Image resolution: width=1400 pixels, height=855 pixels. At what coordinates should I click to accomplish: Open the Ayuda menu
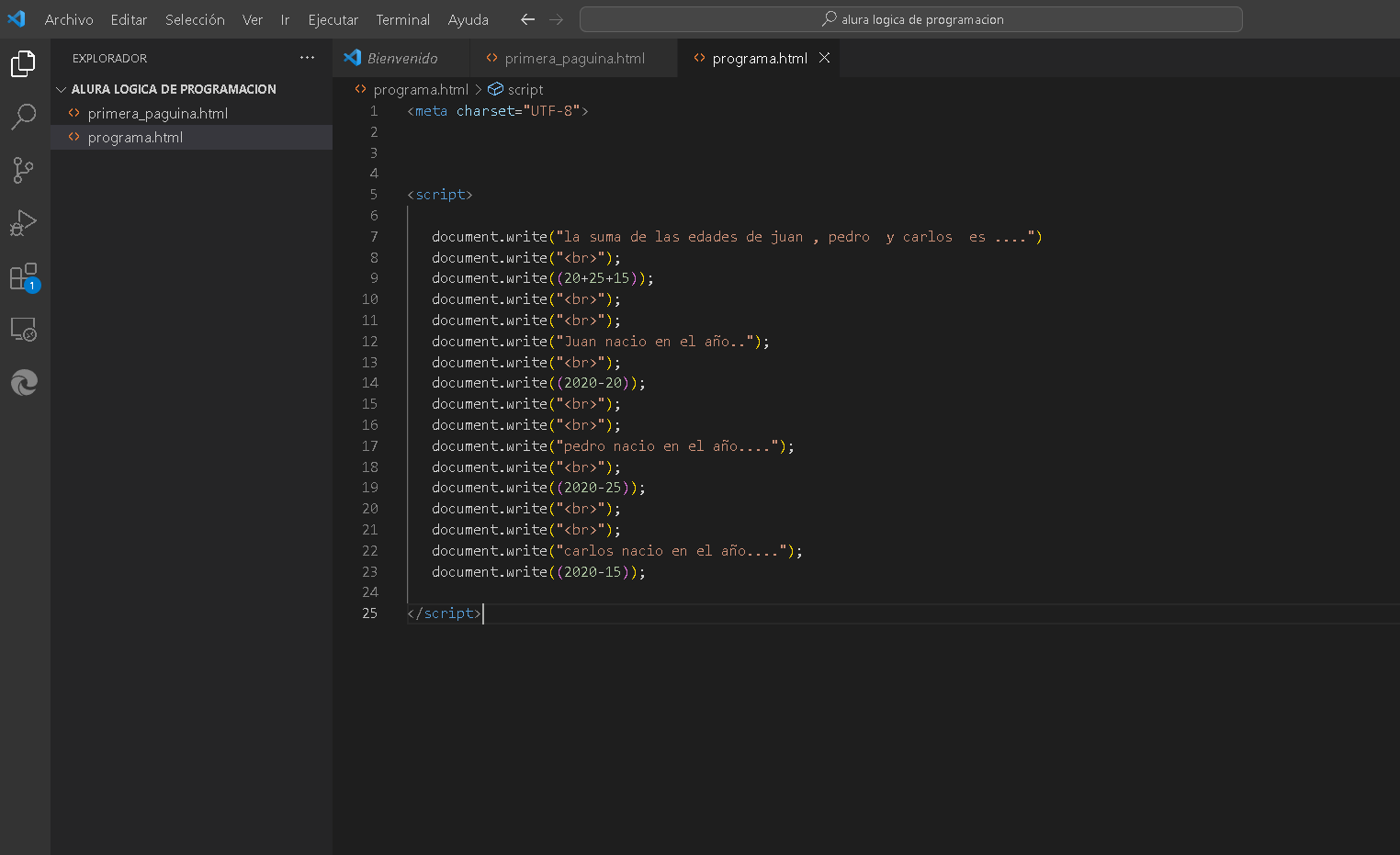pyautogui.click(x=469, y=19)
